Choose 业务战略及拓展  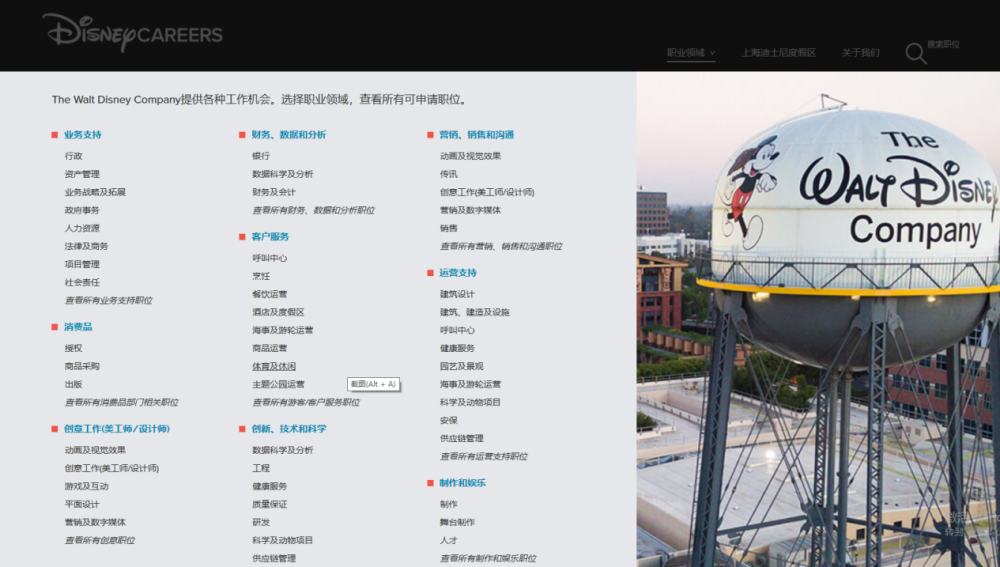[95, 192]
